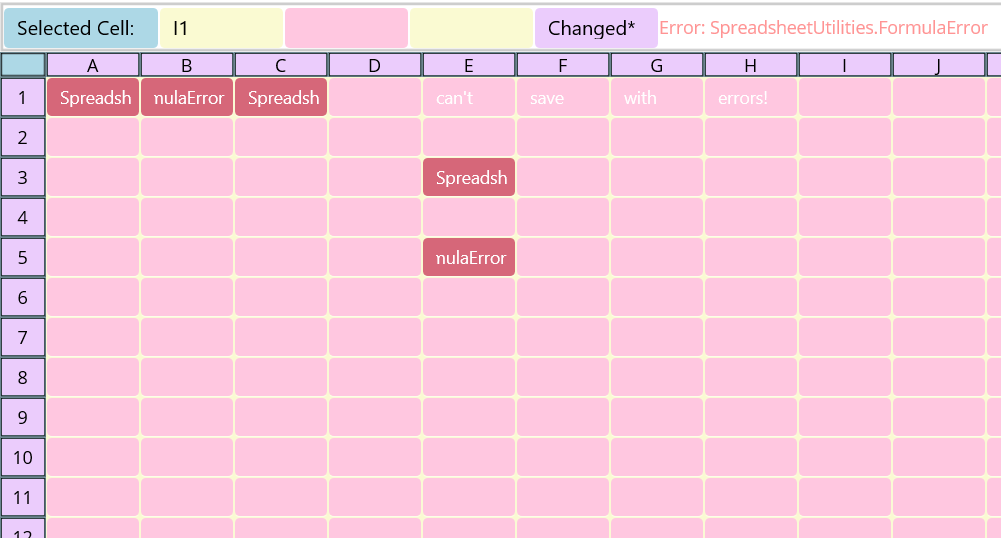Viewport: 1001px width, 538px height.
Task: Select cell E5 with nulaError text
Action: [x=469, y=258]
